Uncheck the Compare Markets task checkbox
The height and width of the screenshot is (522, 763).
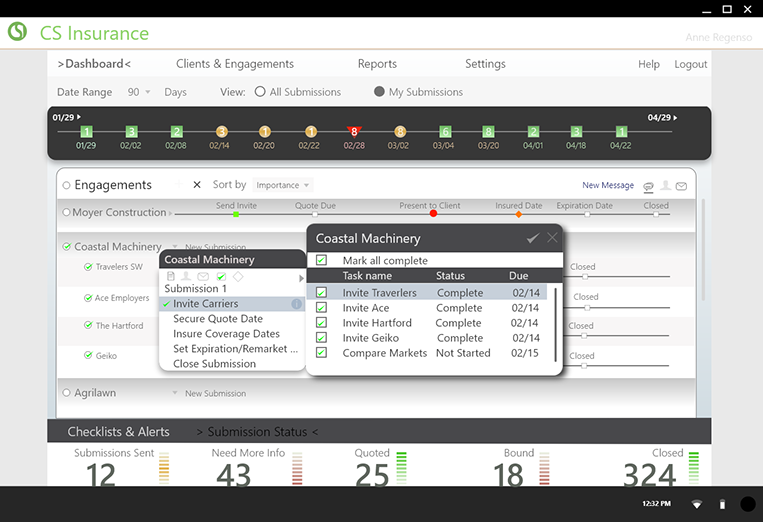pos(322,353)
